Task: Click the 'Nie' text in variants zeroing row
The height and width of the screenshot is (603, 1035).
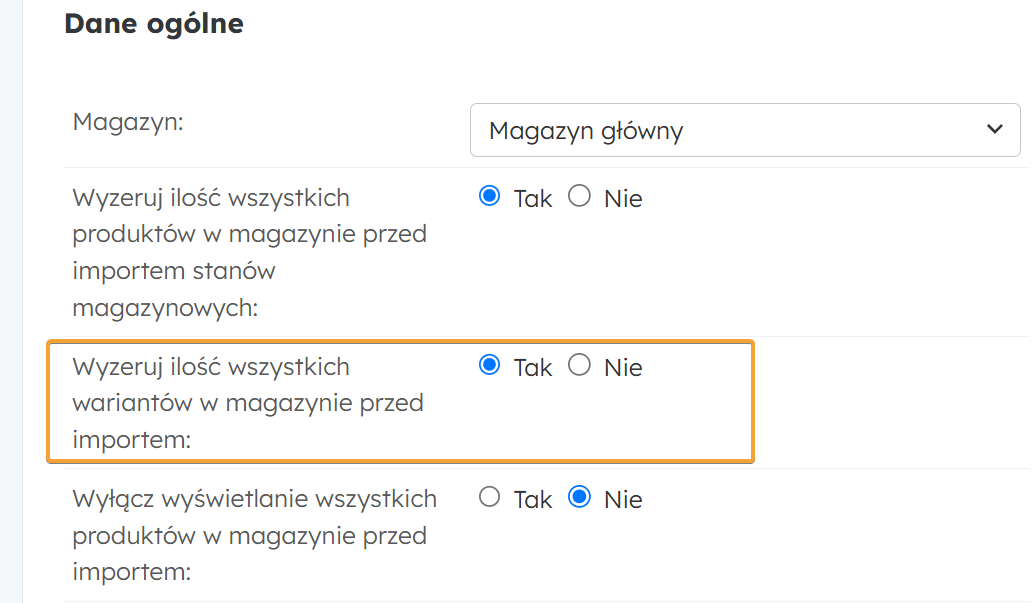Action: pos(623,368)
